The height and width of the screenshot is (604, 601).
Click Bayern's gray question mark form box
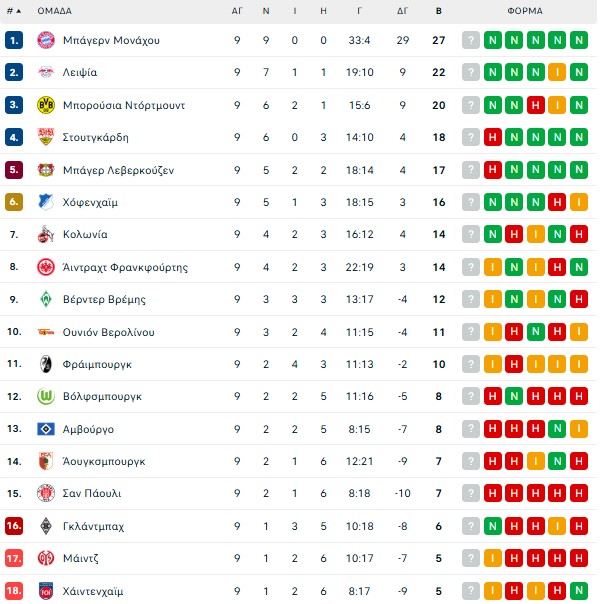[471, 40]
